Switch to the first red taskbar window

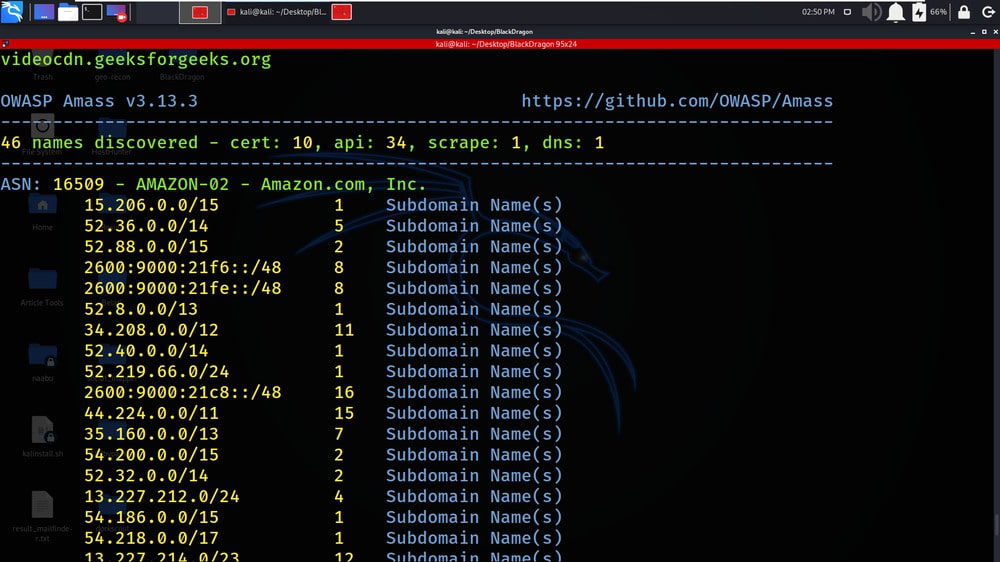click(x=200, y=12)
